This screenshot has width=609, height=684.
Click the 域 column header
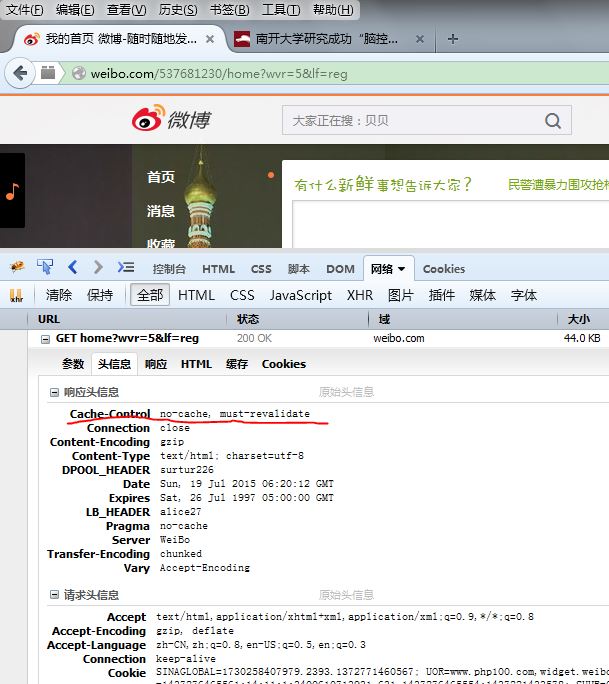click(x=463, y=319)
